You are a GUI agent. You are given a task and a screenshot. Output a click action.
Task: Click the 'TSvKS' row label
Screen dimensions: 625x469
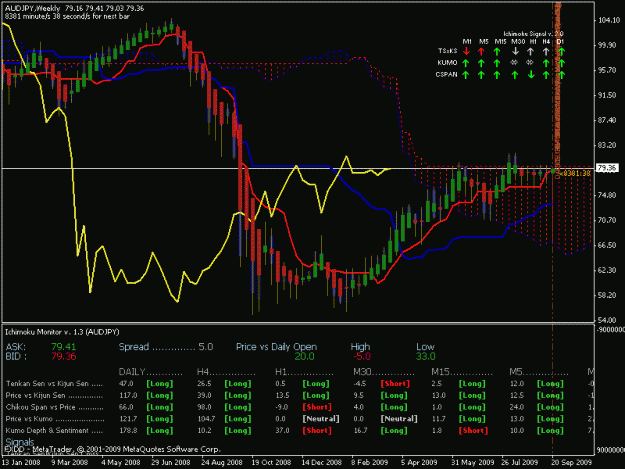447,51
